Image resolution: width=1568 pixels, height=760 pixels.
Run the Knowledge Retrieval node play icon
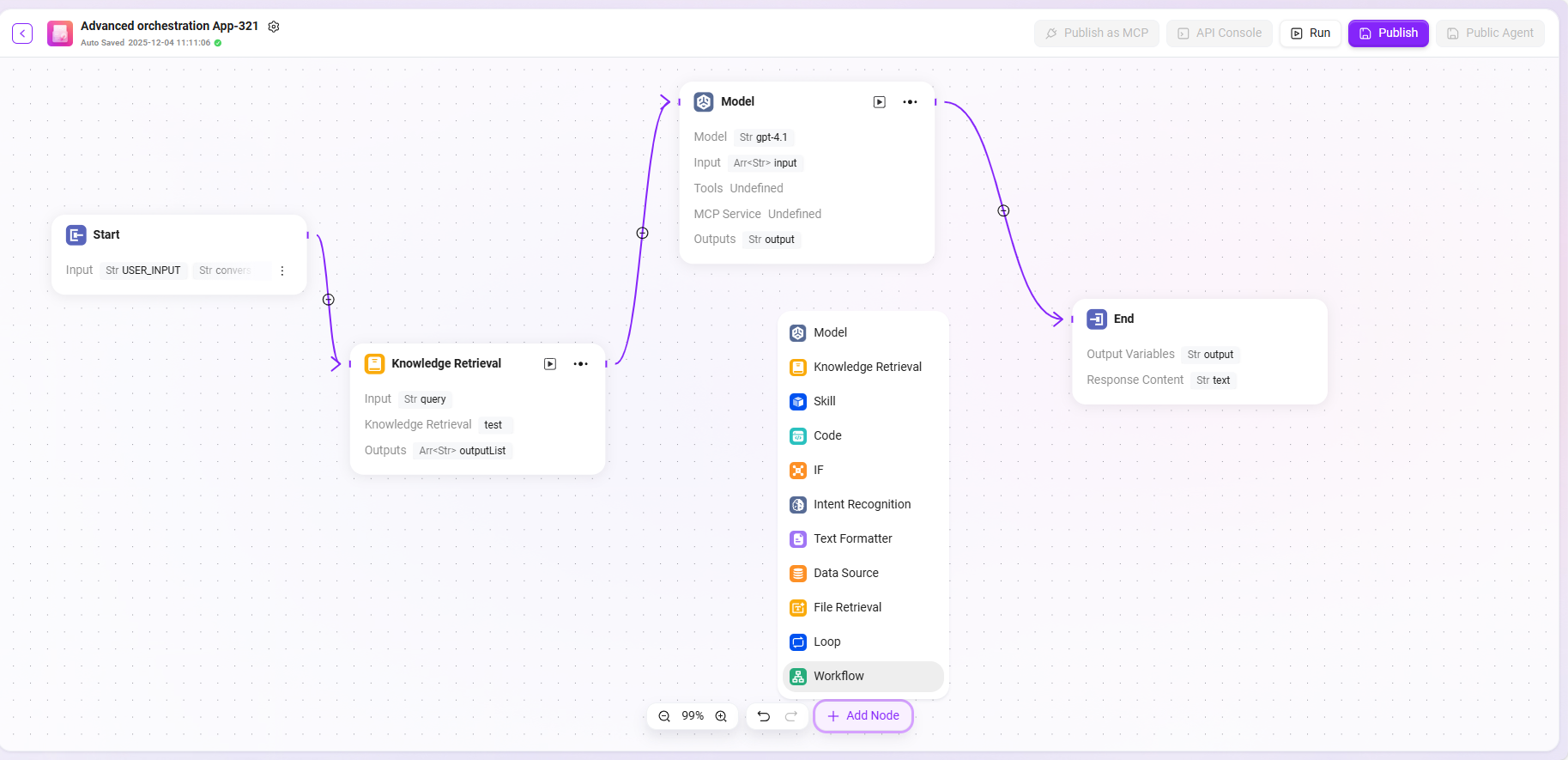click(x=550, y=364)
